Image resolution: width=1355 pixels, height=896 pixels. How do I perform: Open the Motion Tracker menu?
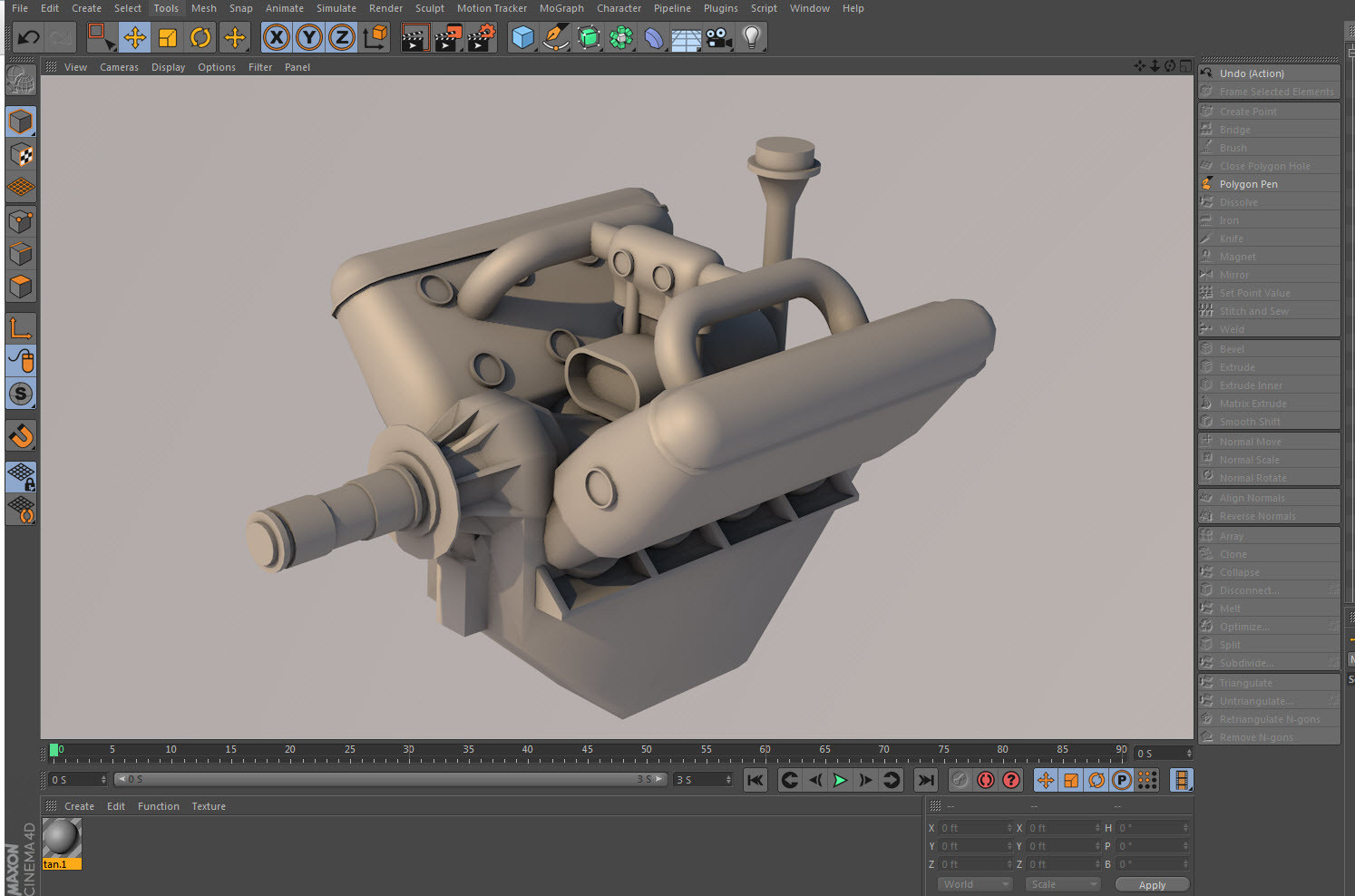(492, 8)
